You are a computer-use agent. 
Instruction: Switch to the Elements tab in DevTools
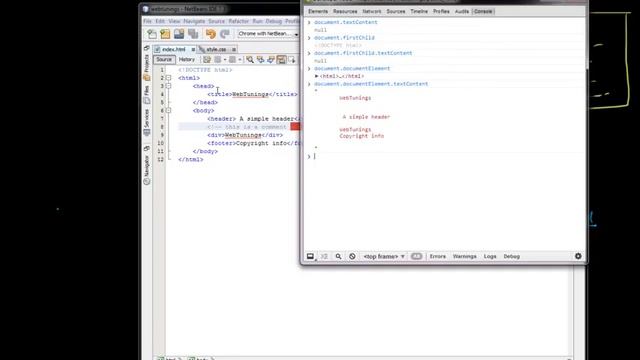tap(318, 11)
